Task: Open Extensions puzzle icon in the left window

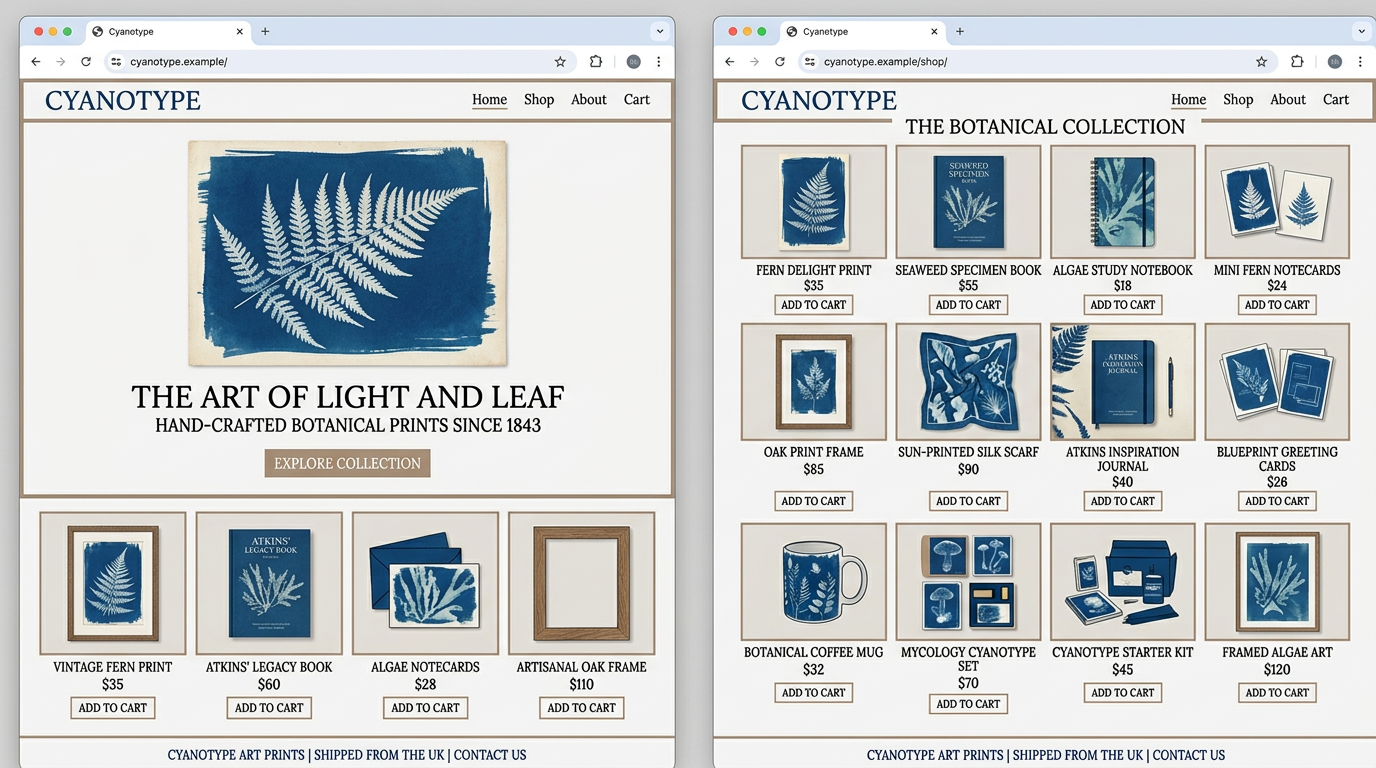Action: click(596, 62)
